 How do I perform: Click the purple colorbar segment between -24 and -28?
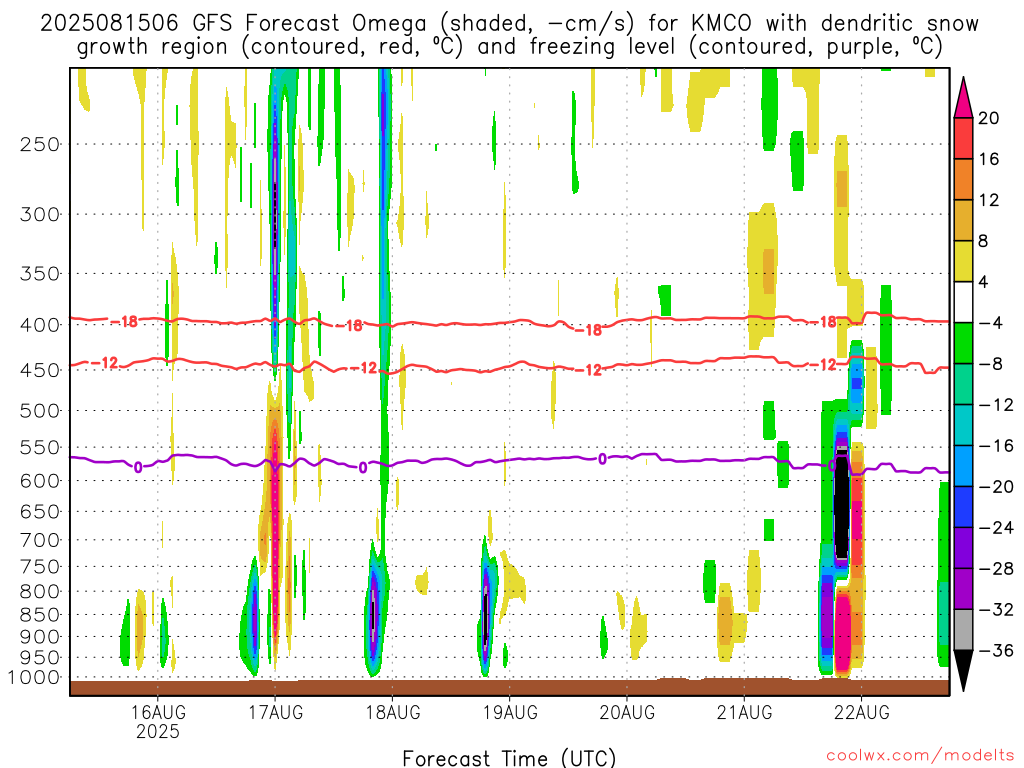pos(963,548)
